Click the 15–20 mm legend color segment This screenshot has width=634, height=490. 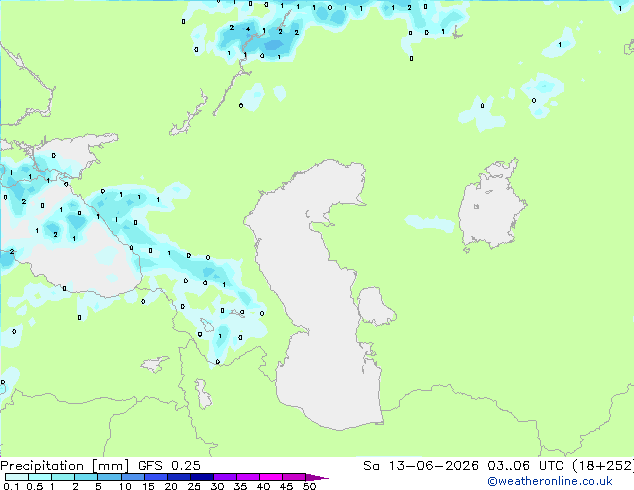tap(155, 477)
